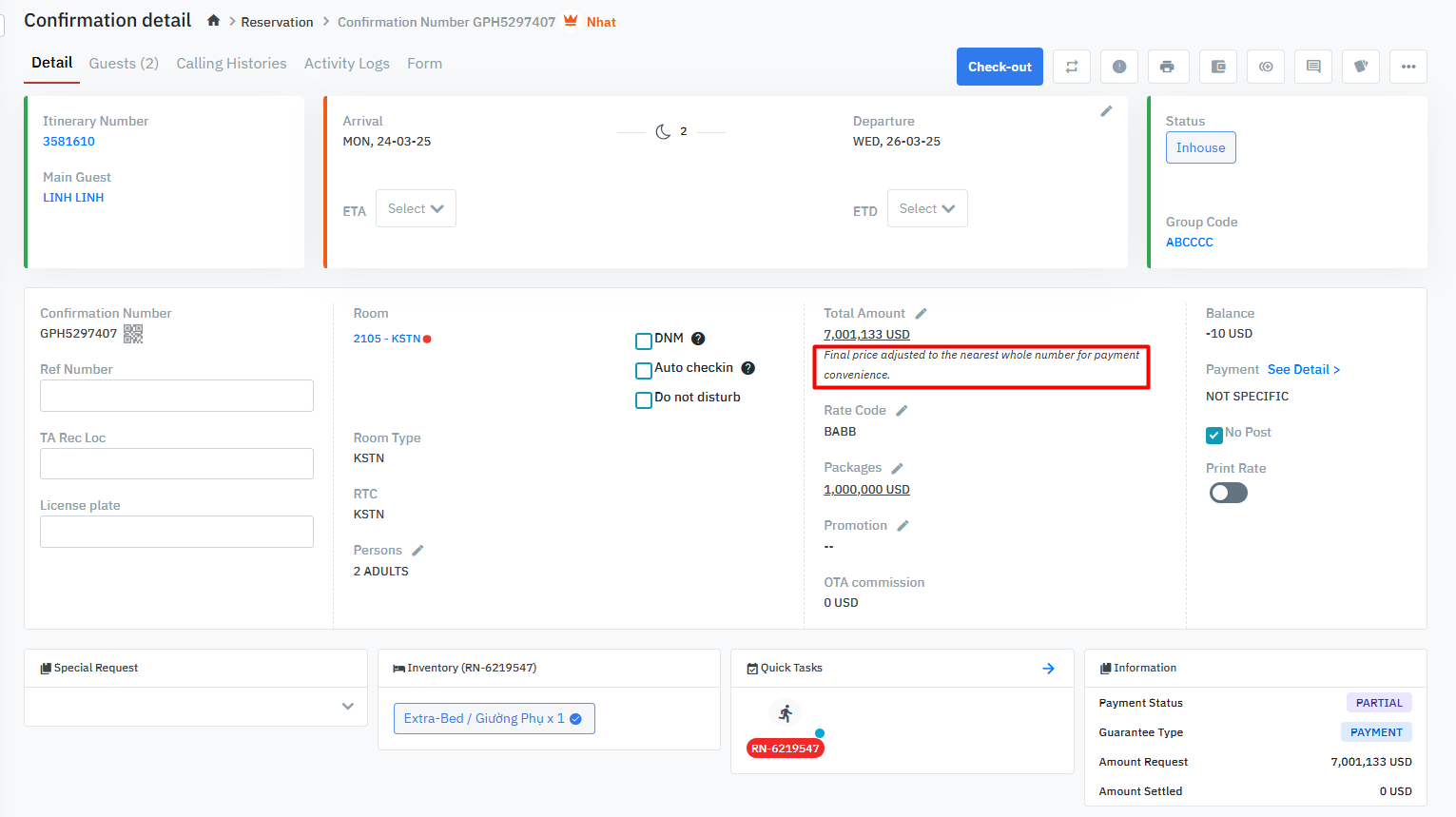Open the three-dots more options menu
Screen dimensions: 1456x817
(x=1408, y=67)
